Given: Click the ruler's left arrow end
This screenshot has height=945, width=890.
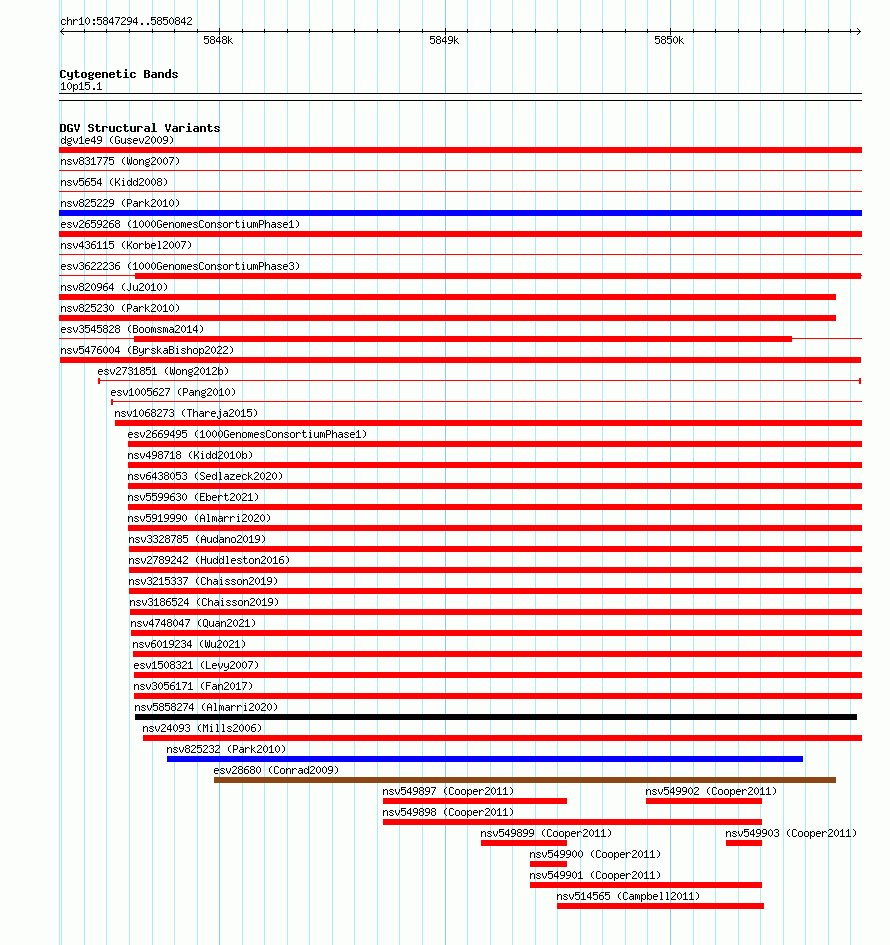Looking at the screenshot, I should tap(62, 31).
